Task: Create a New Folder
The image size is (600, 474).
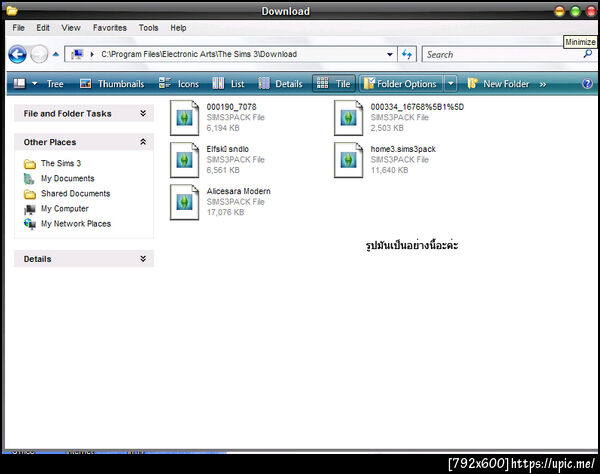Action: pyautogui.click(x=498, y=84)
